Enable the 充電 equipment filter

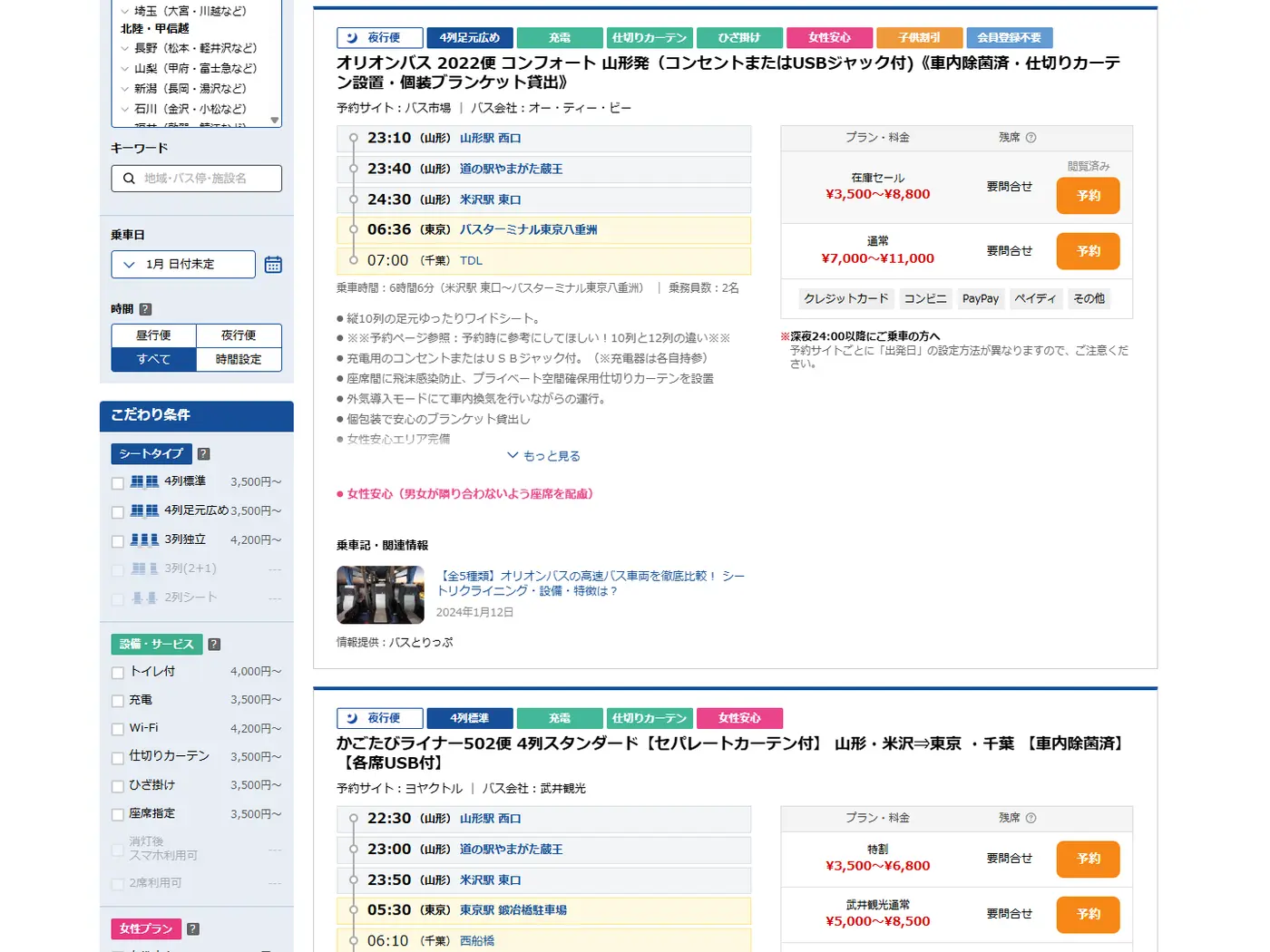[x=117, y=700]
